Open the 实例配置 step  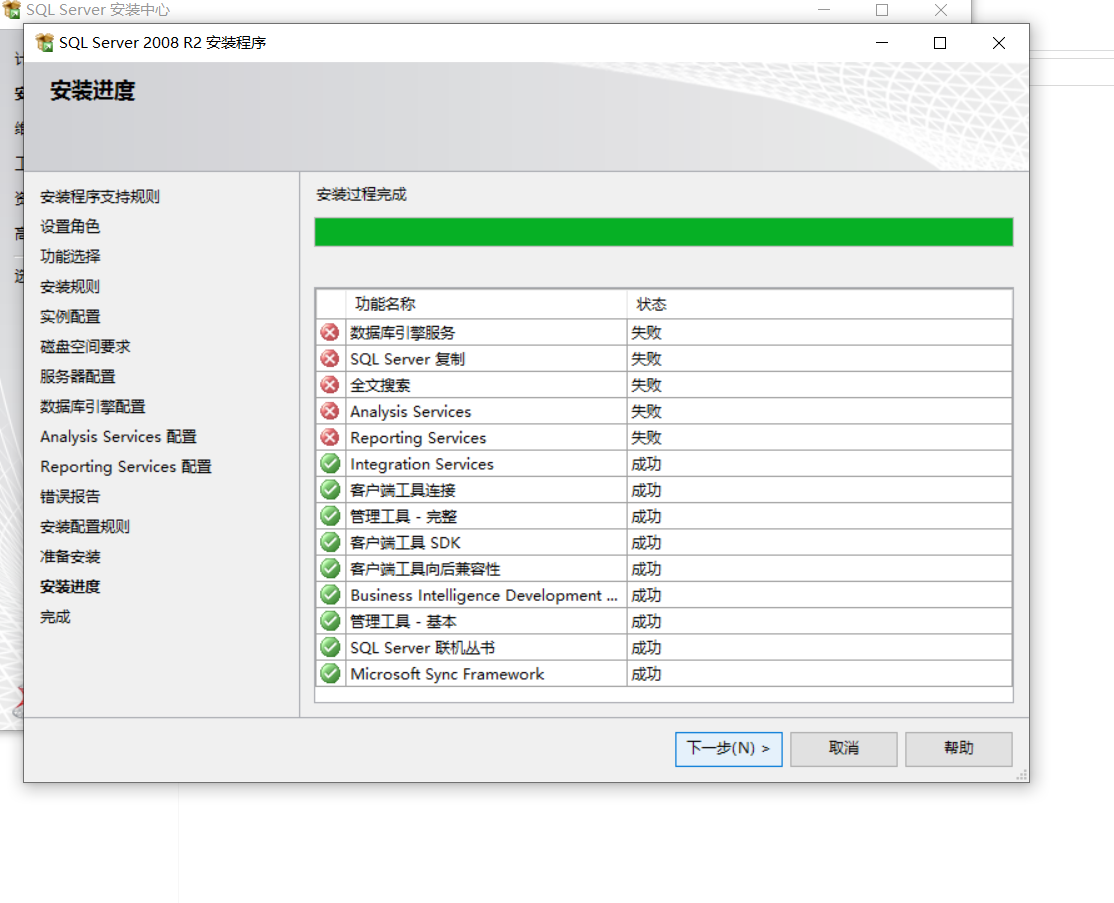pos(70,317)
